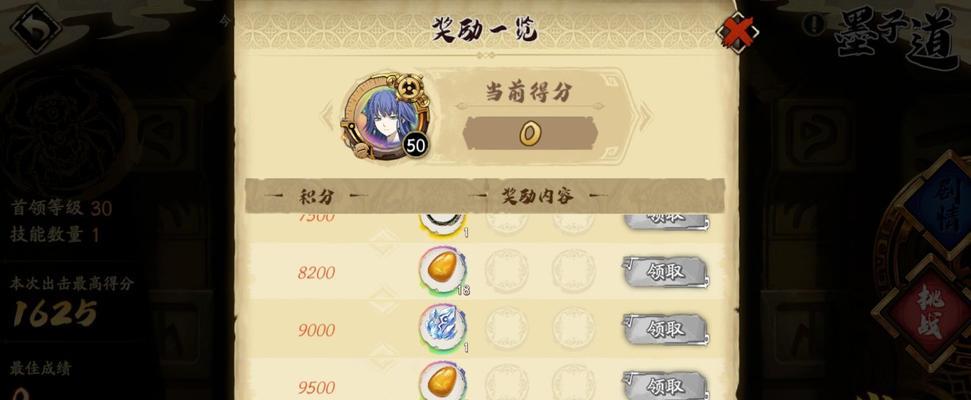Claim the 9000 points reward
The width and height of the screenshot is (971, 400).
pos(665,329)
